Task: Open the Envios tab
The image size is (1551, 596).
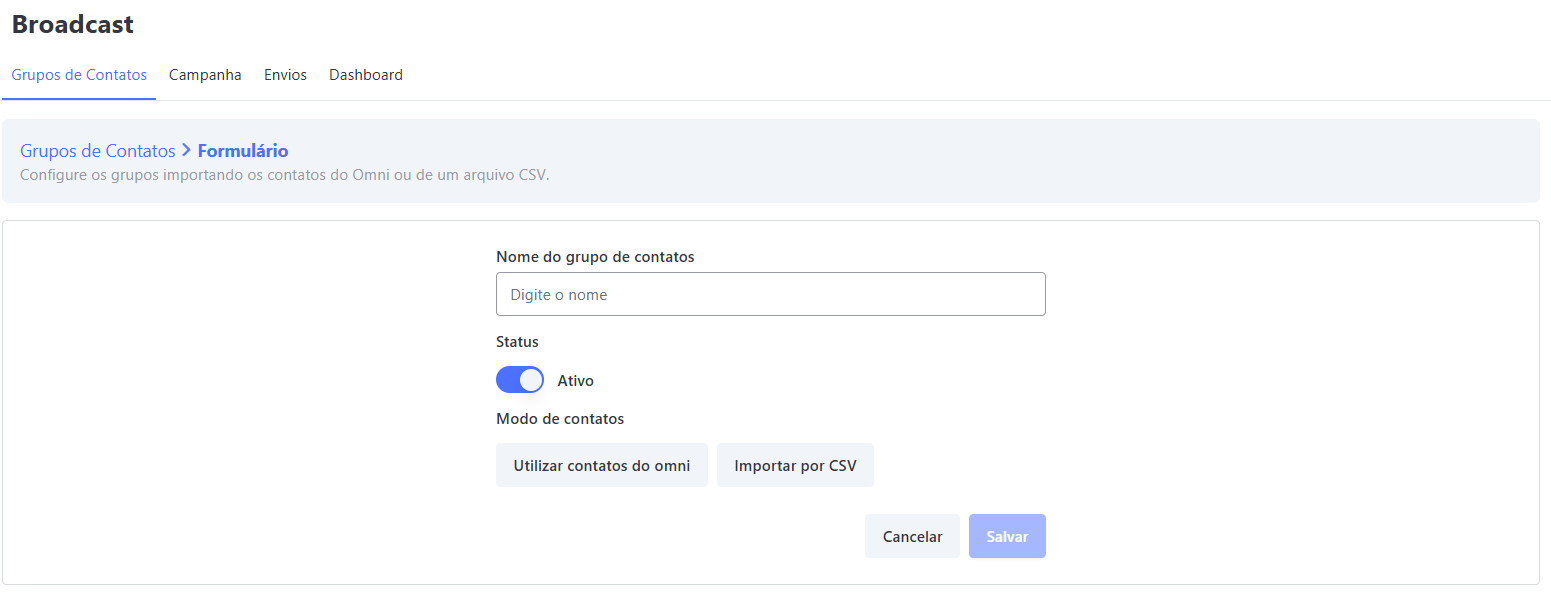Action: click(285, 74)
